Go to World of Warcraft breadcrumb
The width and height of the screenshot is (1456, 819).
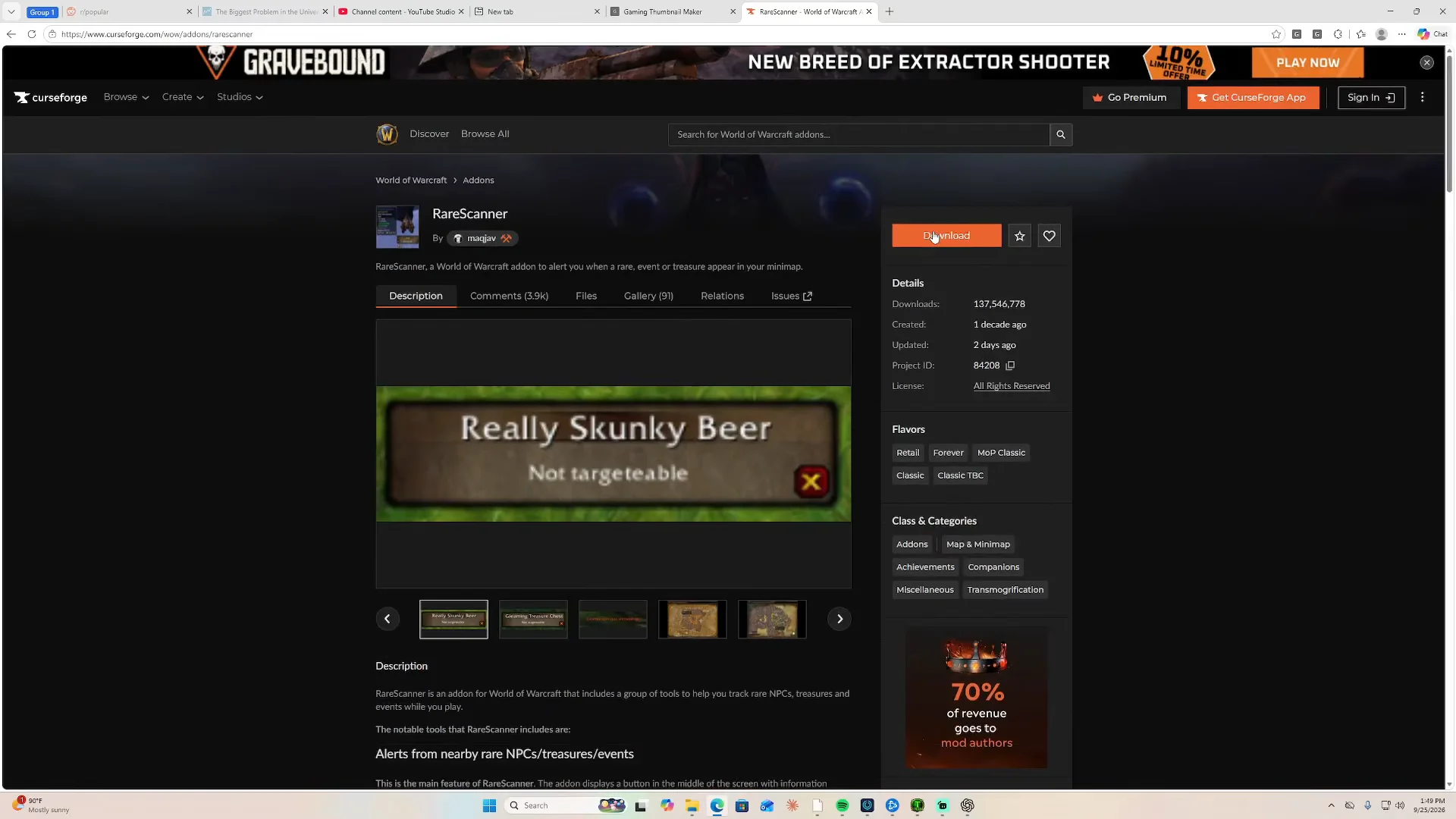[411, 180]
